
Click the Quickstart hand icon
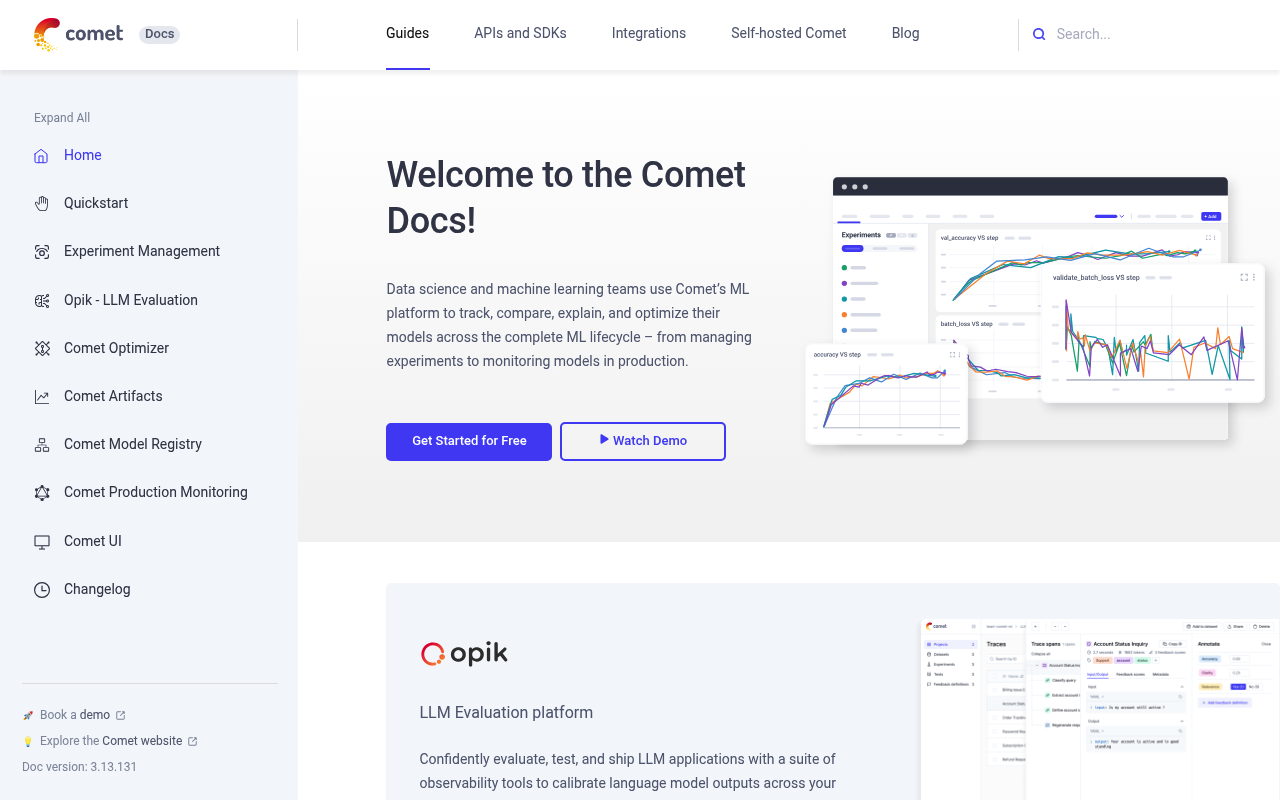point(41,204)
